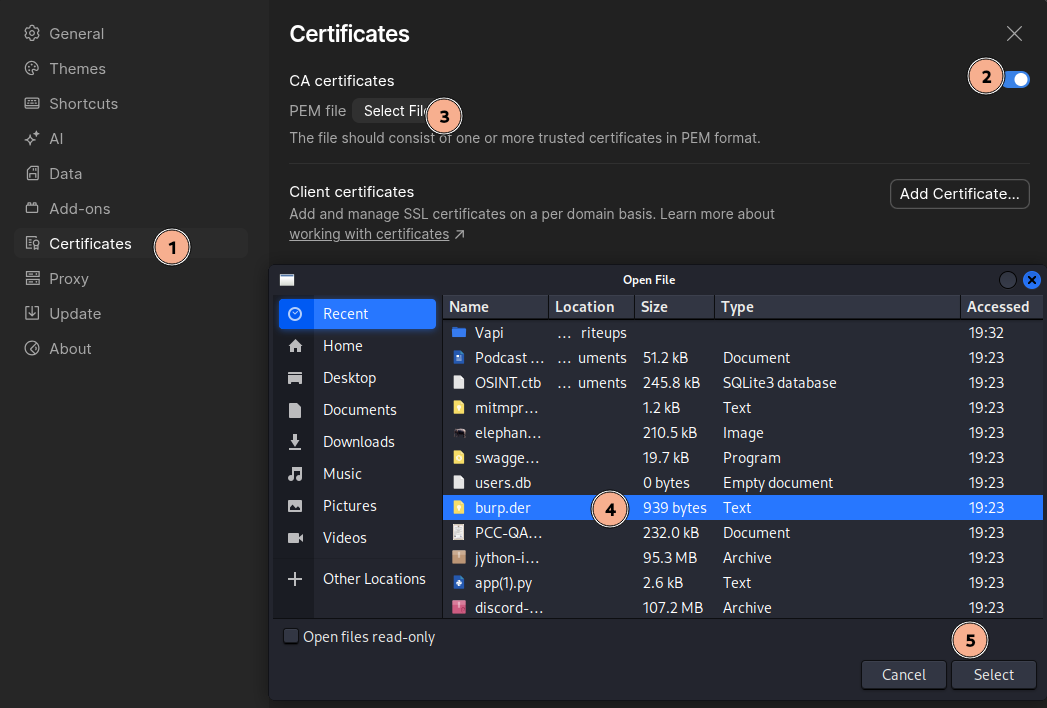Click the Videos camera icon in file dialog
Image resolution: width=1047 pixels, height=708 pixels.
295,538
